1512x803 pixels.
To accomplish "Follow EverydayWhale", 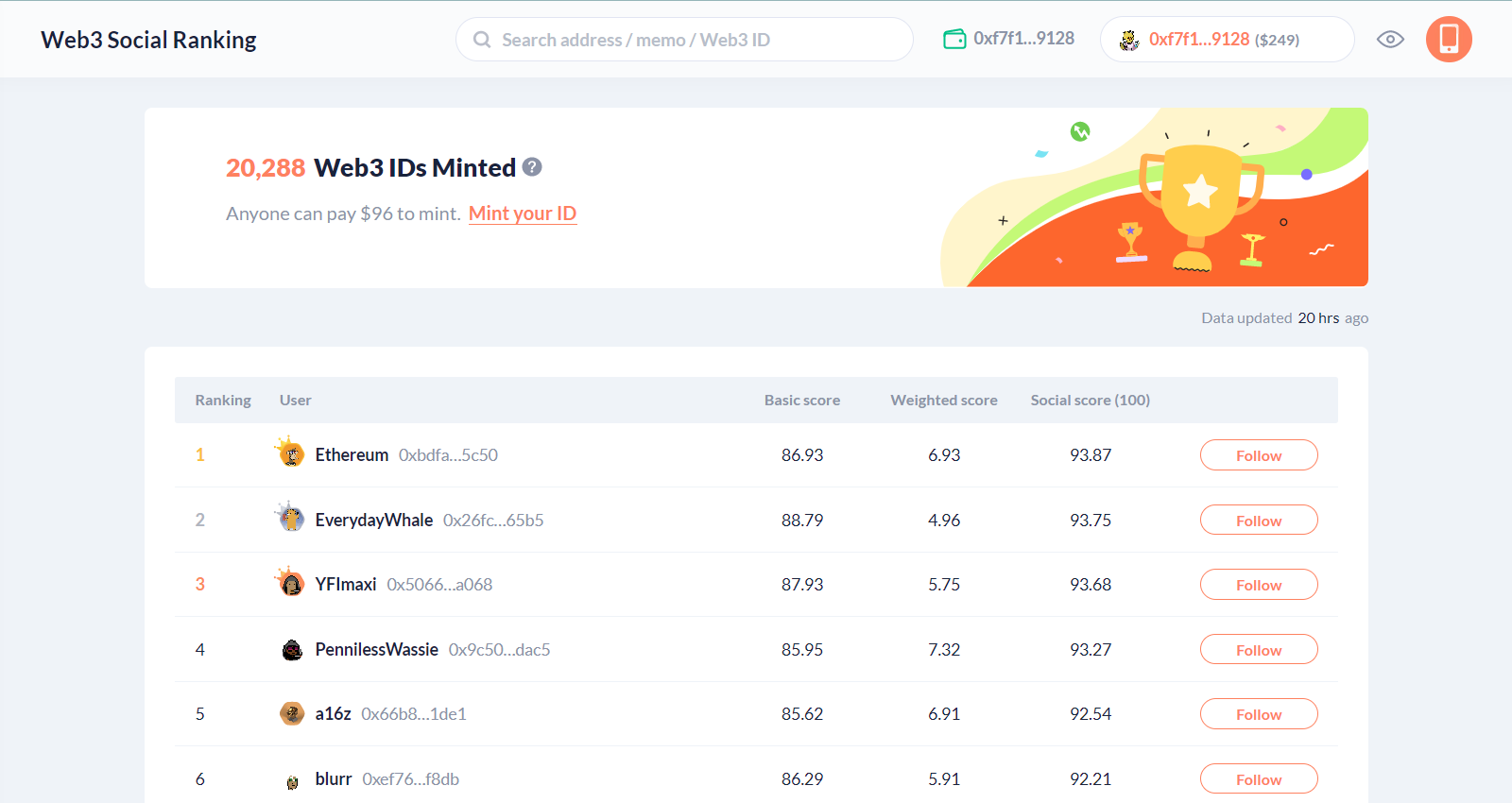I will 1259,520.
